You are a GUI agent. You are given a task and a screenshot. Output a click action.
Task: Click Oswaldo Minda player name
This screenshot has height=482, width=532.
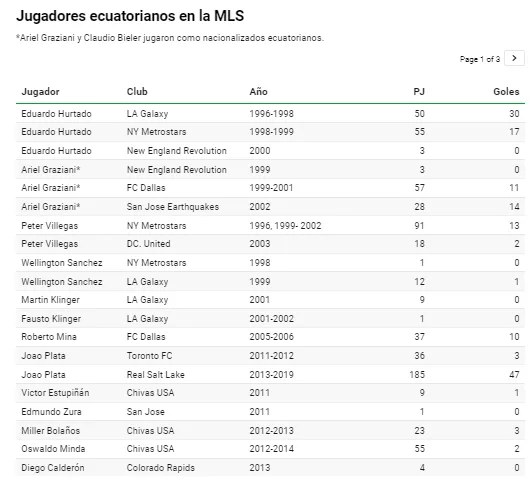[53, 449]
